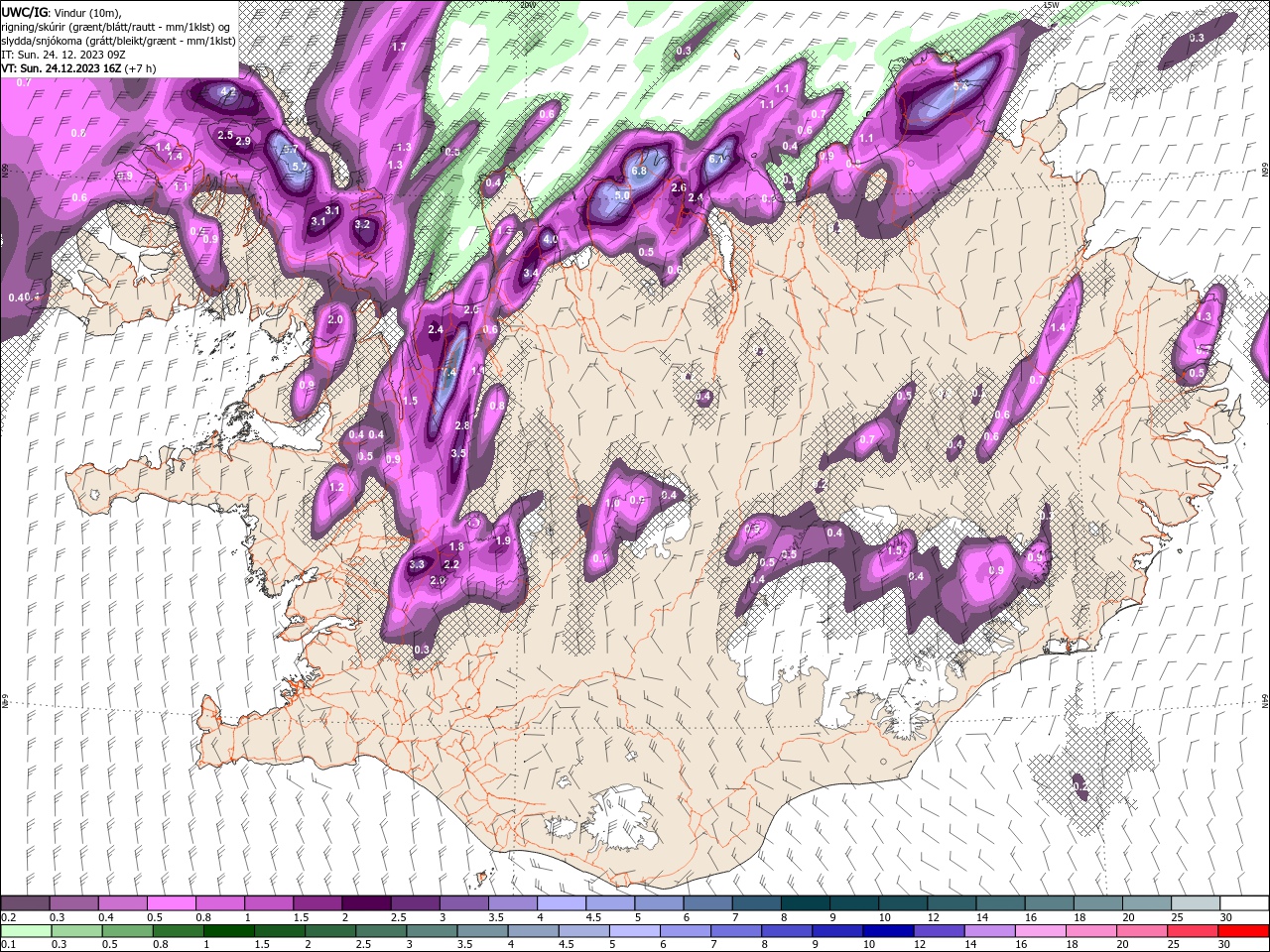Click the '2.9' precipitation value on the map
This screenshot has width=1270, height=952.
tap(243, 142)
